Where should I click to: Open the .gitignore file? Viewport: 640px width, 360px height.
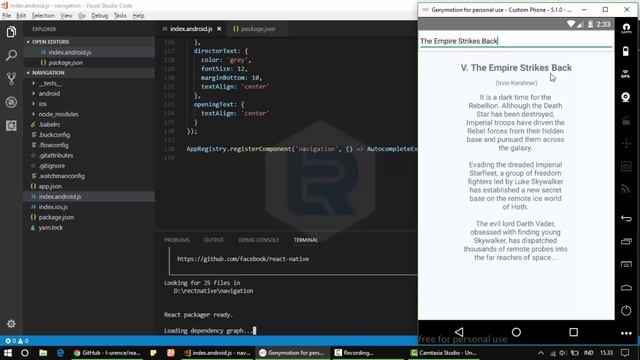point(51,166)
